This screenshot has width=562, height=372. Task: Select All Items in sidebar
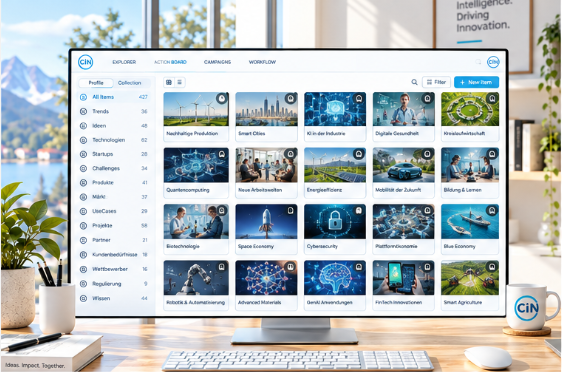[114, 97]
